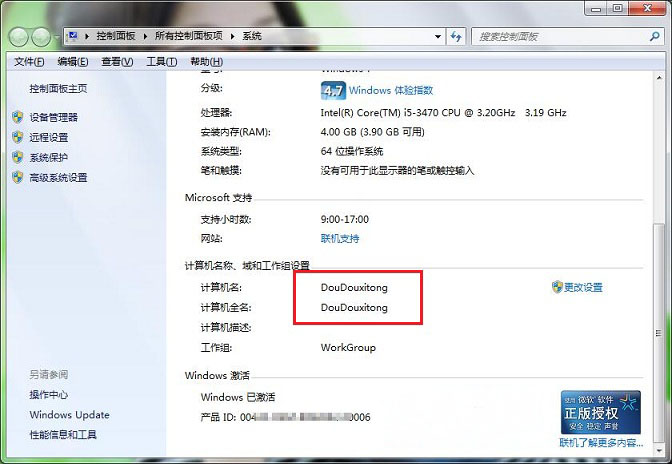Click the 产品 ID text line
The width and height of the screenshot is (672, 464).
click(x=285, y=417)
